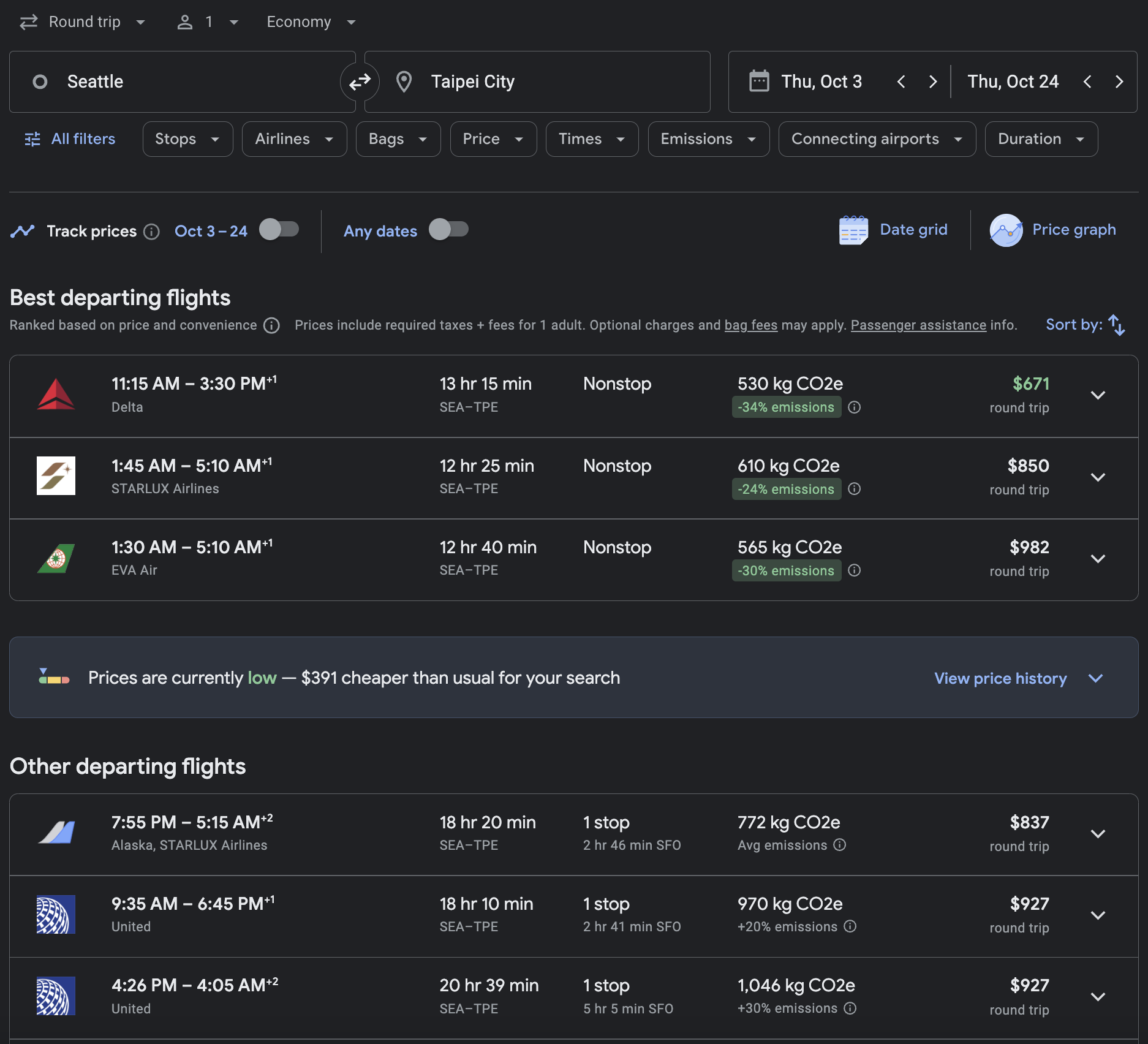Open ranking info icon next to convenience
Screen dimensions: 1148x1044
pyautogui.click(x=271, y=325)
